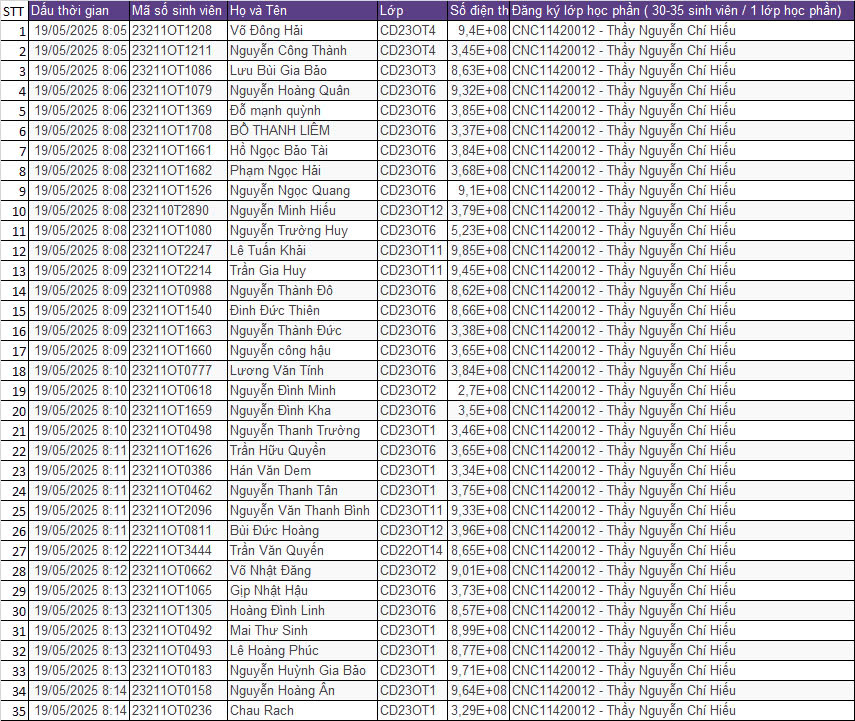Click the name cell 'Nguyễn Thành Đô'
The image size is (855, 721).
[302, 291]
